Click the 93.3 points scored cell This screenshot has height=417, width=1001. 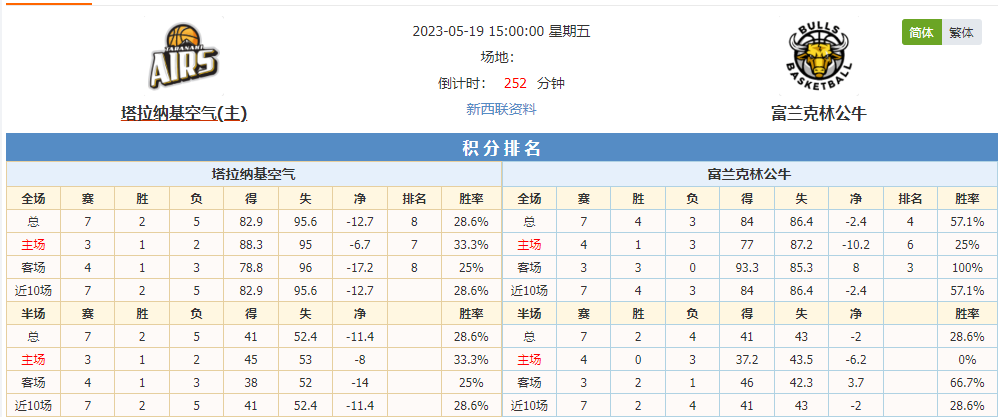(x=747, y=268)
